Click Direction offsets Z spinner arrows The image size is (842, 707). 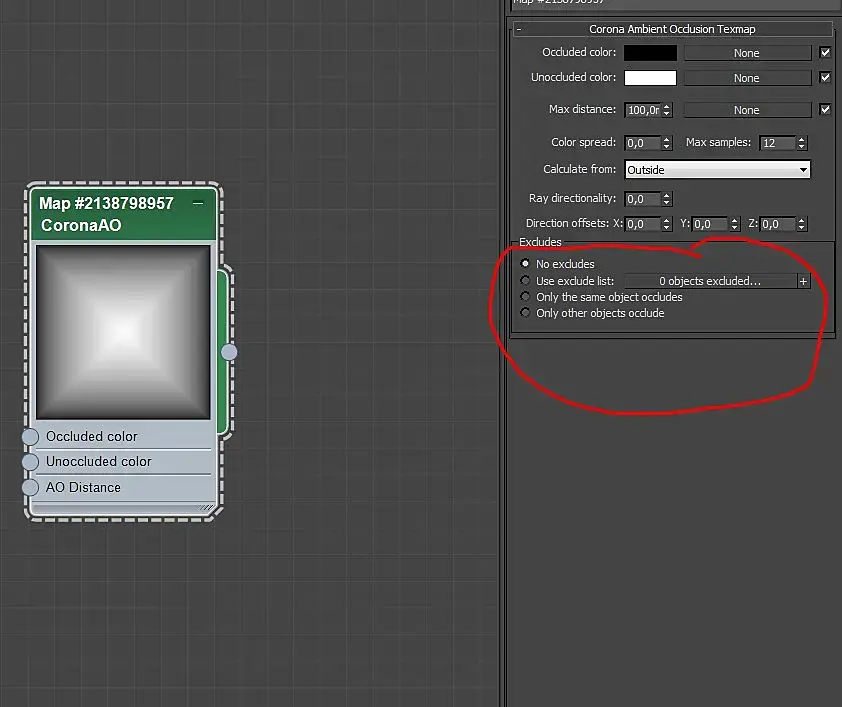[801, 224]
